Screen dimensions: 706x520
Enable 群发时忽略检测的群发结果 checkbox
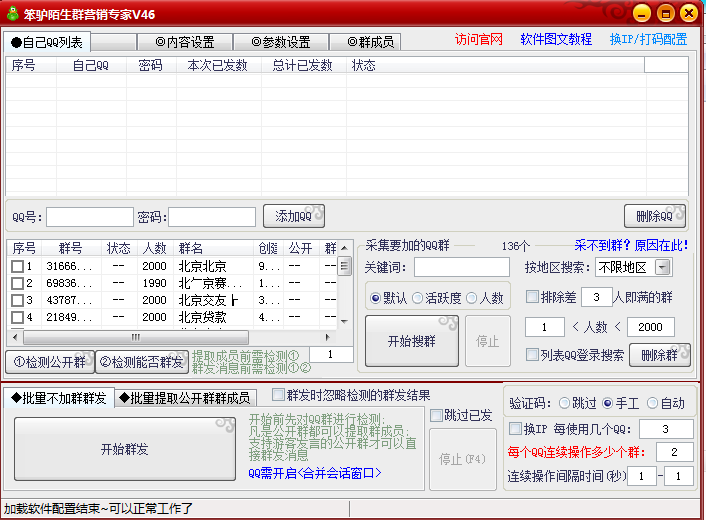(278, 395)
